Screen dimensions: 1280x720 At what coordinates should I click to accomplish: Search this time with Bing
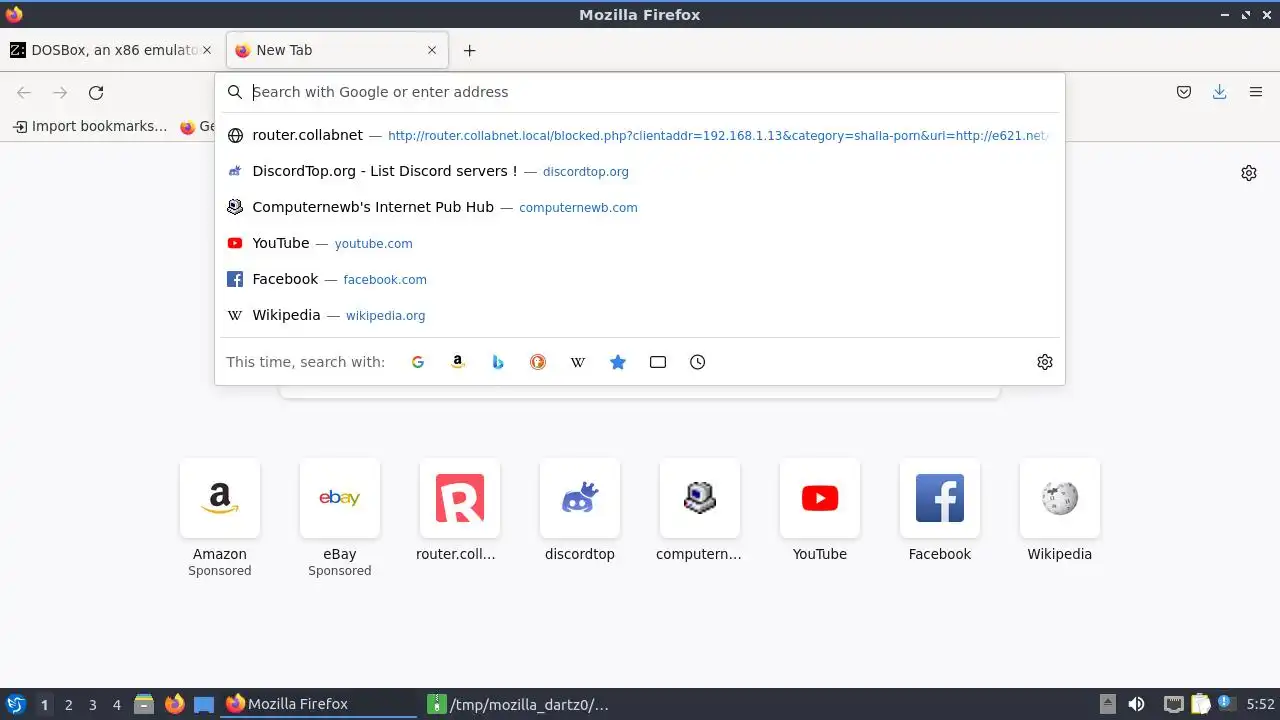point(498,362)
